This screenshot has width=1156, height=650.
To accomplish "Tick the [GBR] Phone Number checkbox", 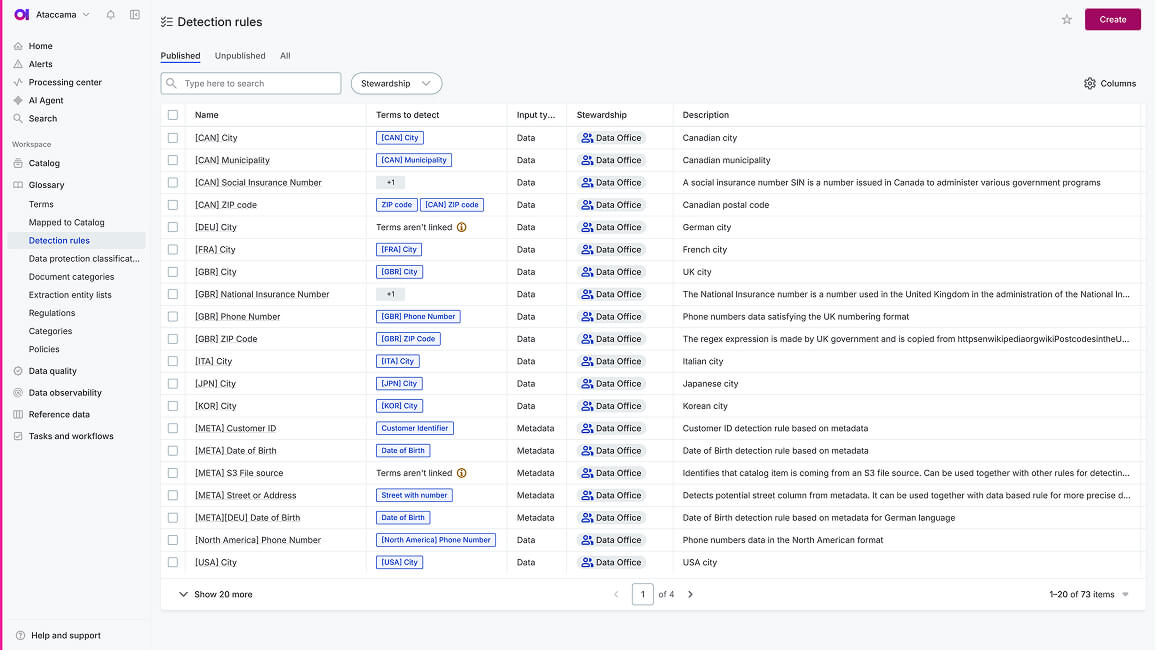I will tap(173, 317).
